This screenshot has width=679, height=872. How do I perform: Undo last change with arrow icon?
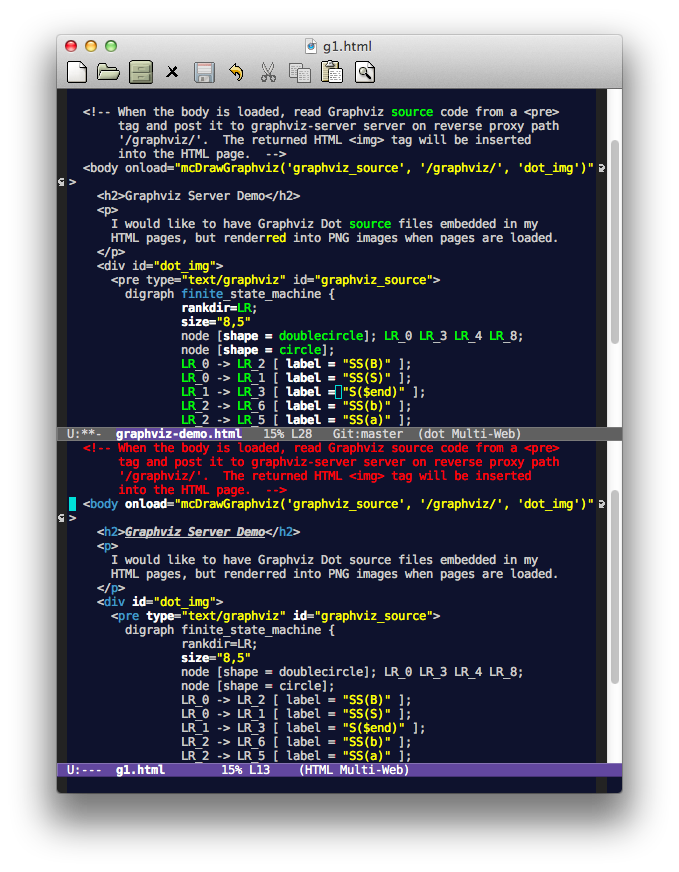(236, 72)
